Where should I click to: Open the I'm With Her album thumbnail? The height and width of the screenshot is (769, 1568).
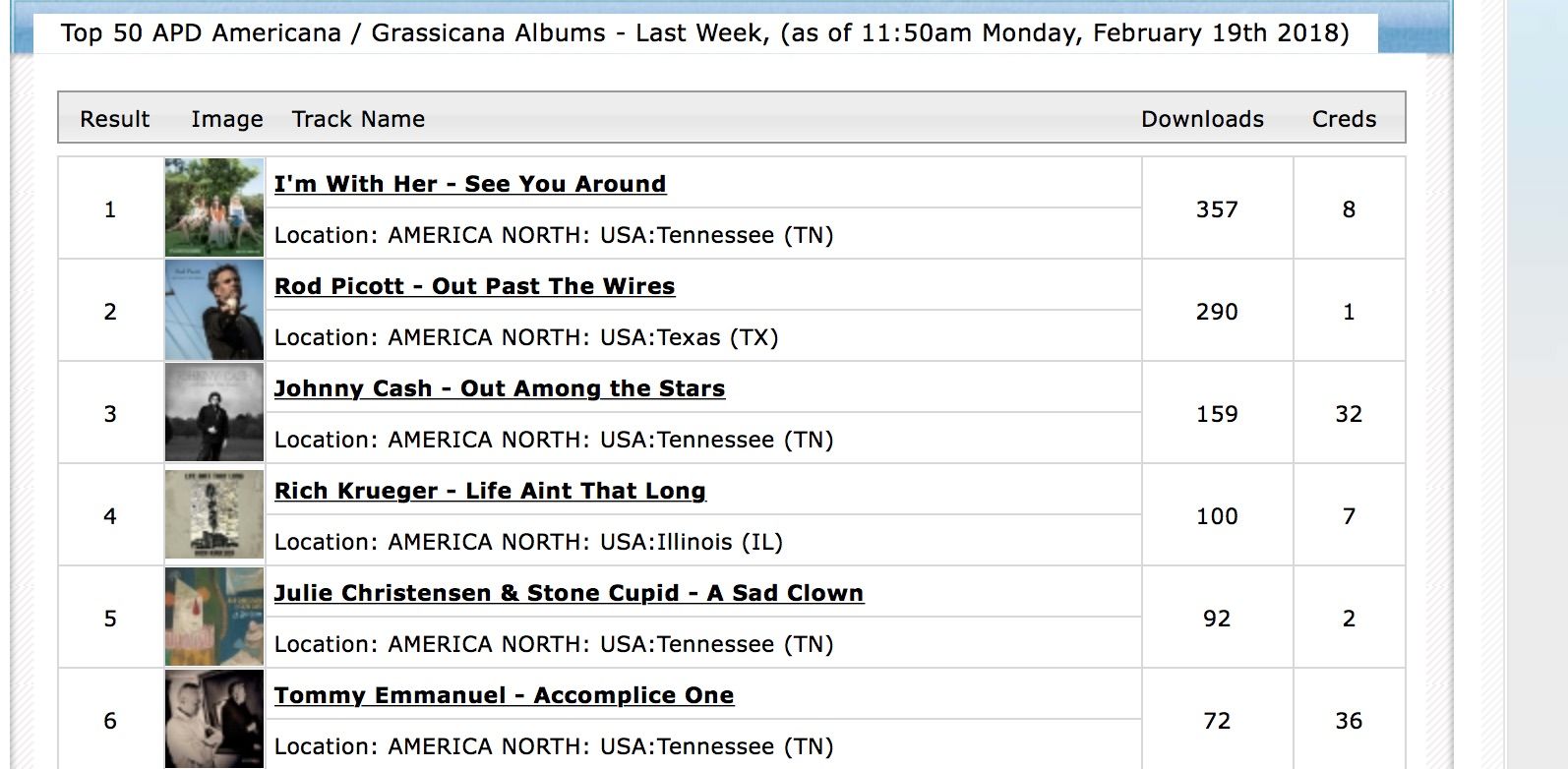[x=214, y=208]
